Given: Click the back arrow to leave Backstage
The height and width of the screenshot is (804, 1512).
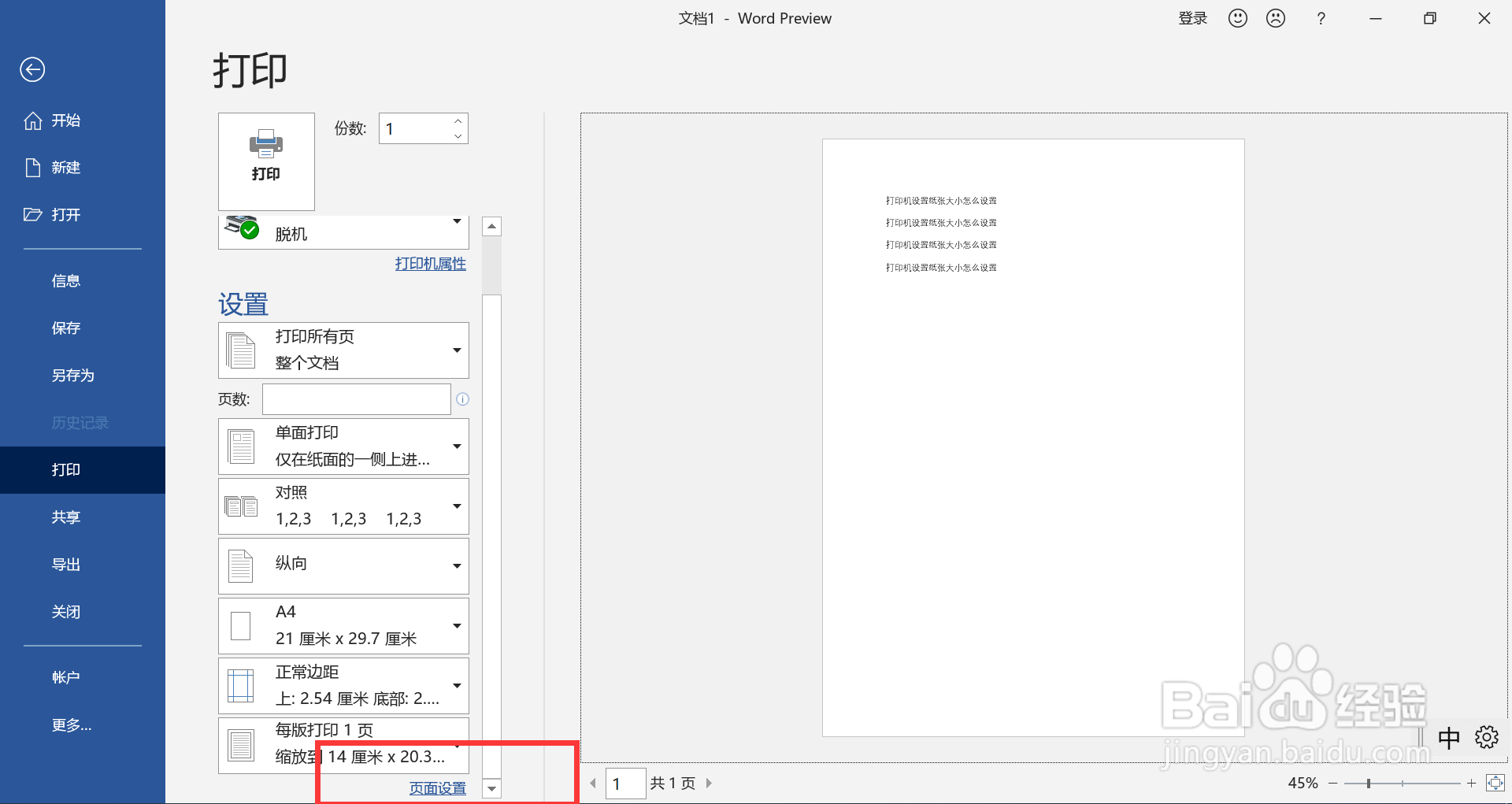Looking at the screenshot, I should pyautogui.click(x=32, y=69).
